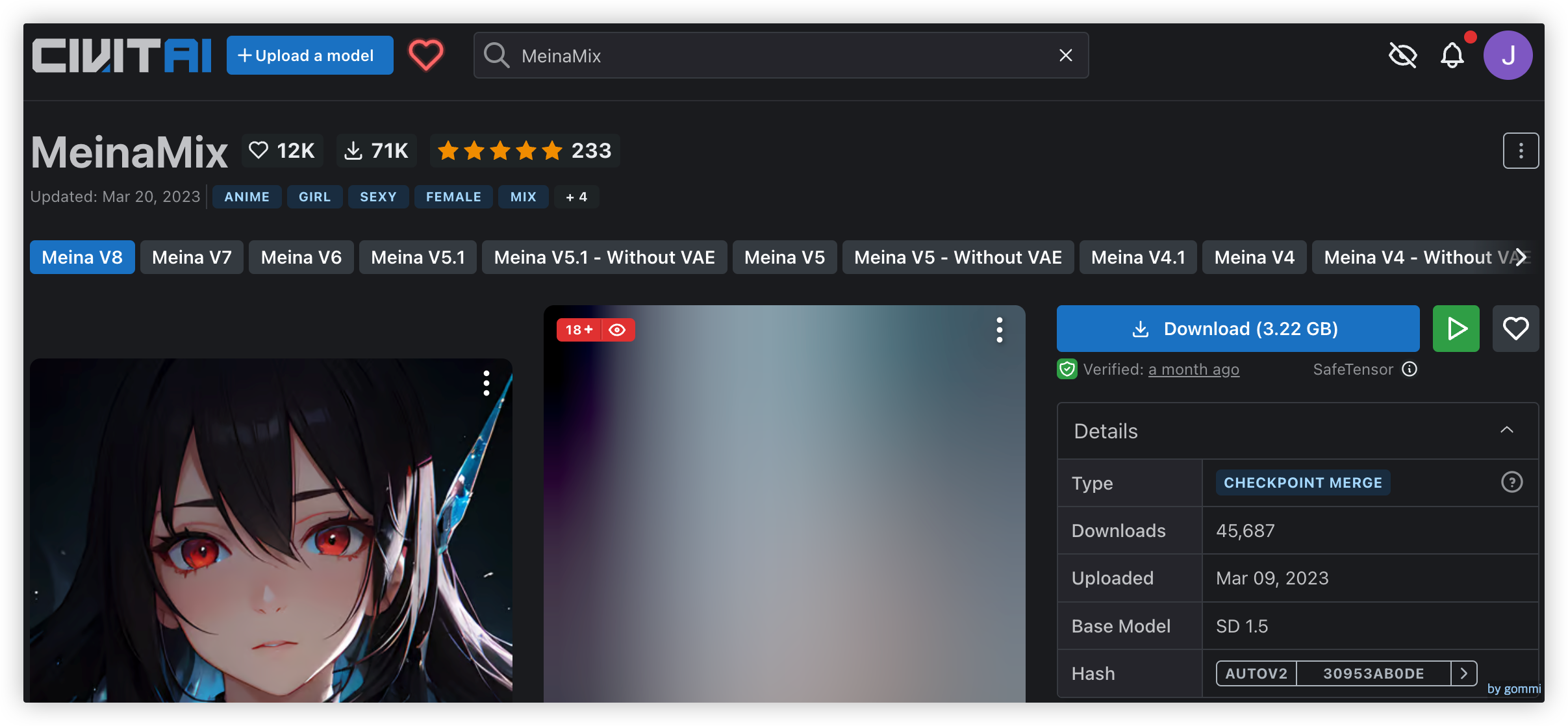Click the red heart icon in header
Viewport: 1568px width, 726px height.
(x=425, y=55)
